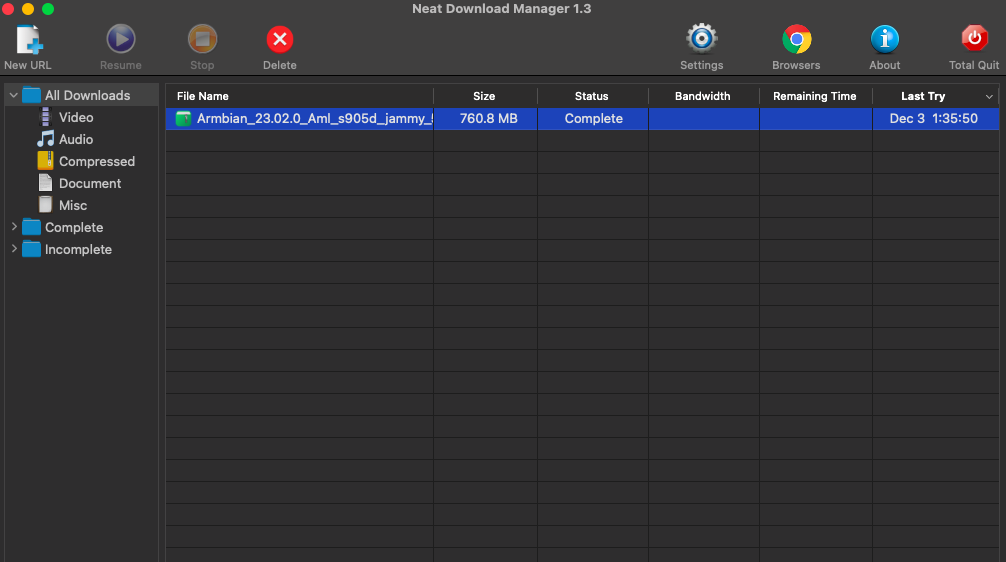
Task: Select Audio label in sidebar
Action: click(x=76, y=139)
